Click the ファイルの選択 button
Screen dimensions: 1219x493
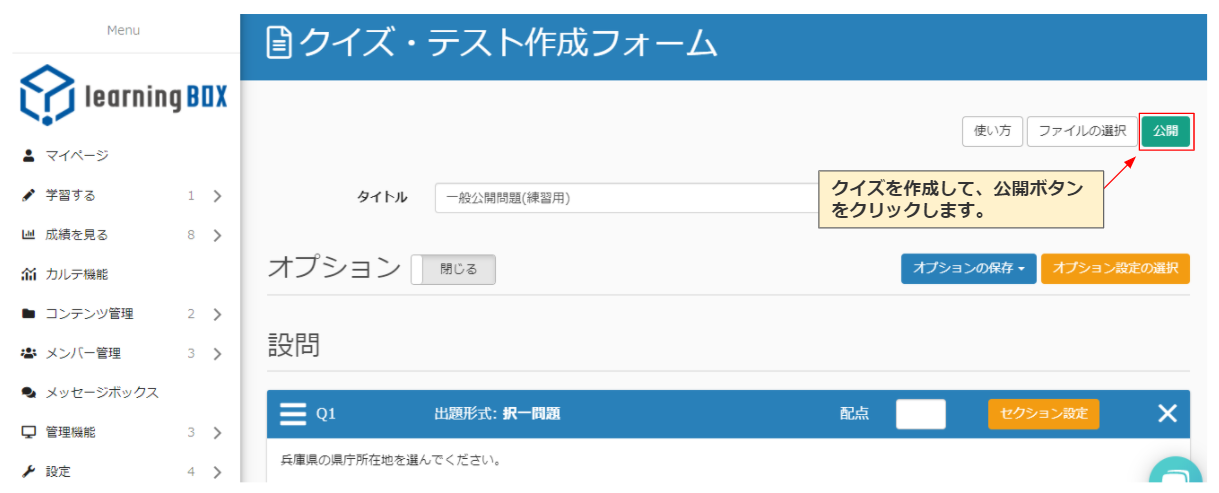coord(1081,131)
